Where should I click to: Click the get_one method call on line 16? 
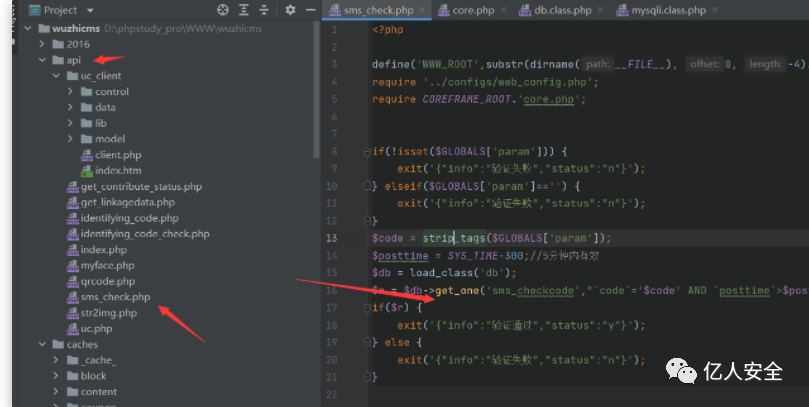click(x=457, y=290)
